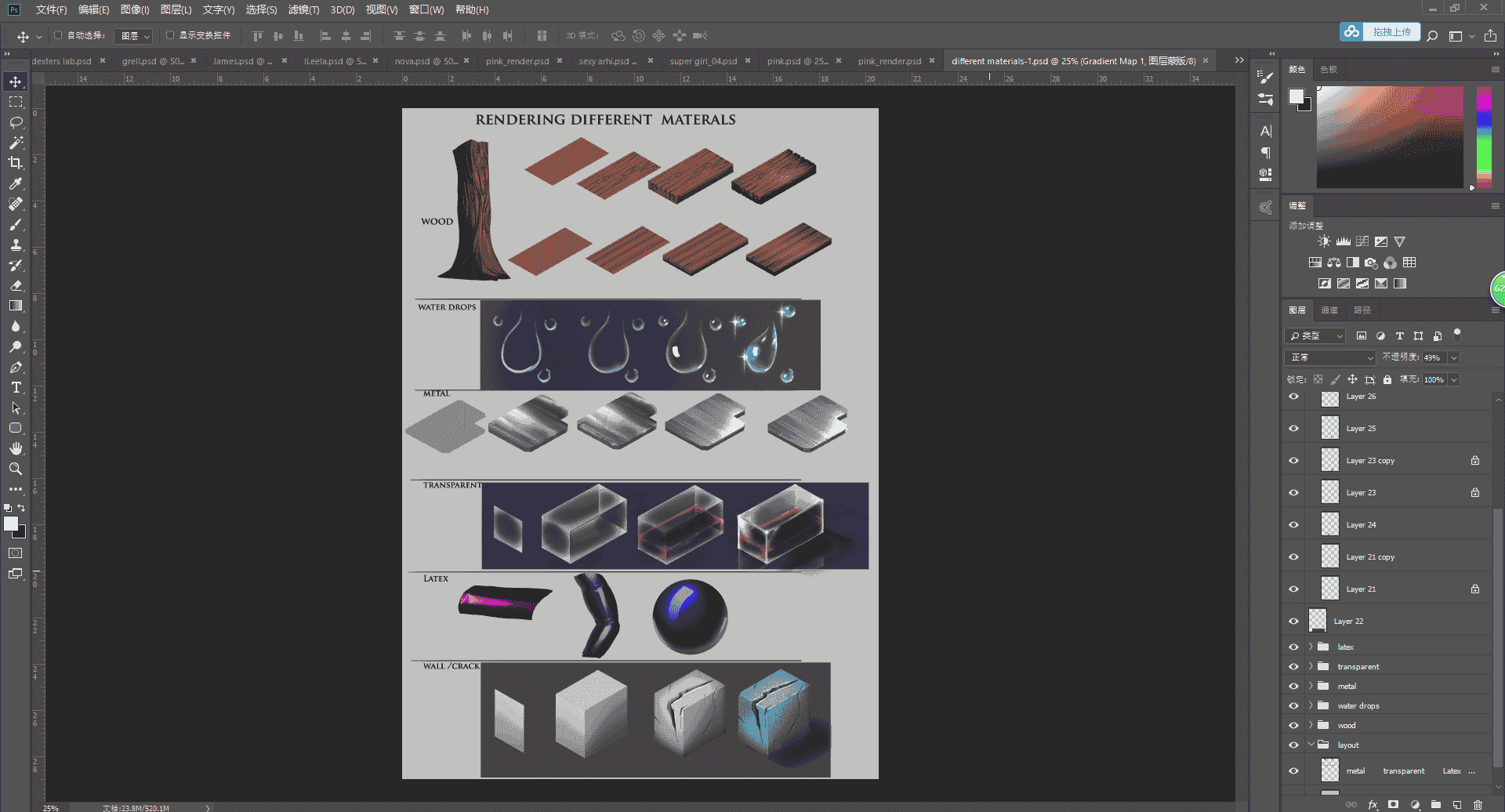Viewport: 1505px width, 812px height.
Task: Select the Zoom tool
Action: click(x=16, y=469)
